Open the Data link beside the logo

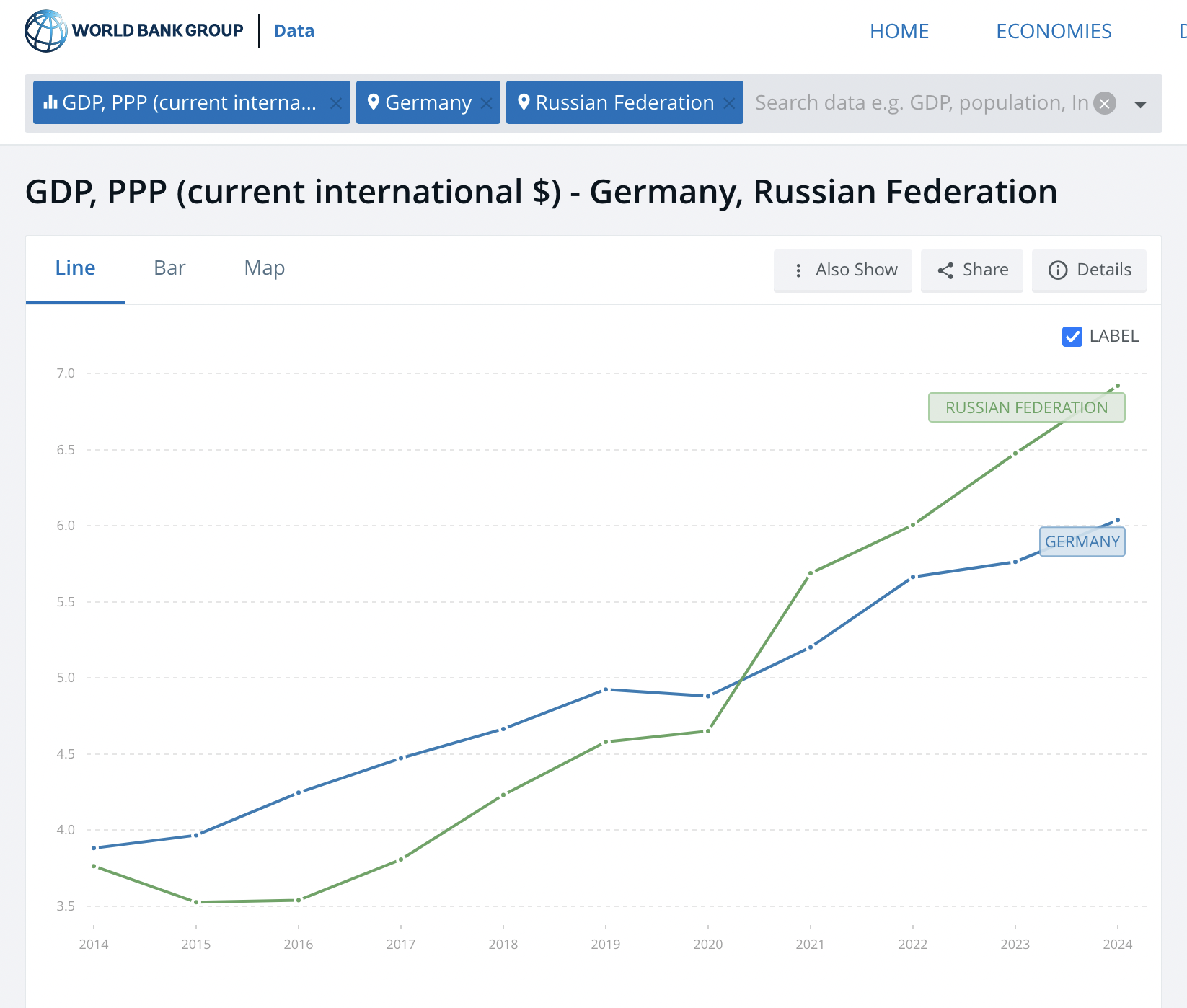294,31
